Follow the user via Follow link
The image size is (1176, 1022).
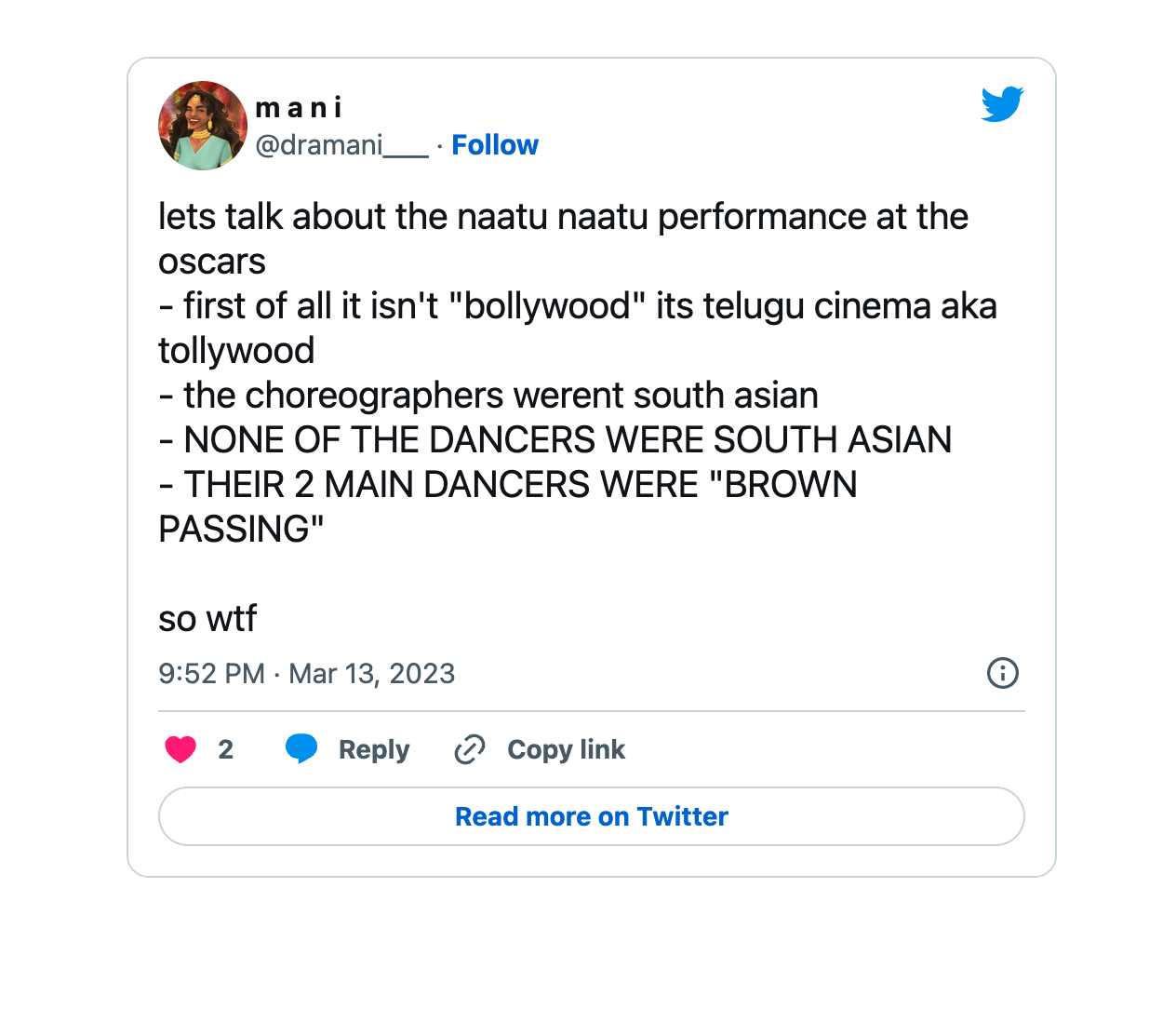(495, 145)
